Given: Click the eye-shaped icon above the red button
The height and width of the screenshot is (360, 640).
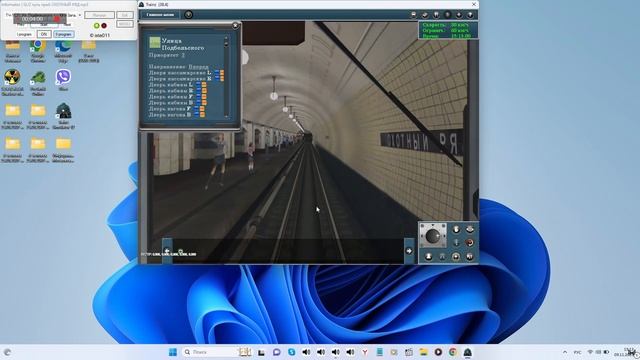Looking at the screenshot, I should (470, 229).
